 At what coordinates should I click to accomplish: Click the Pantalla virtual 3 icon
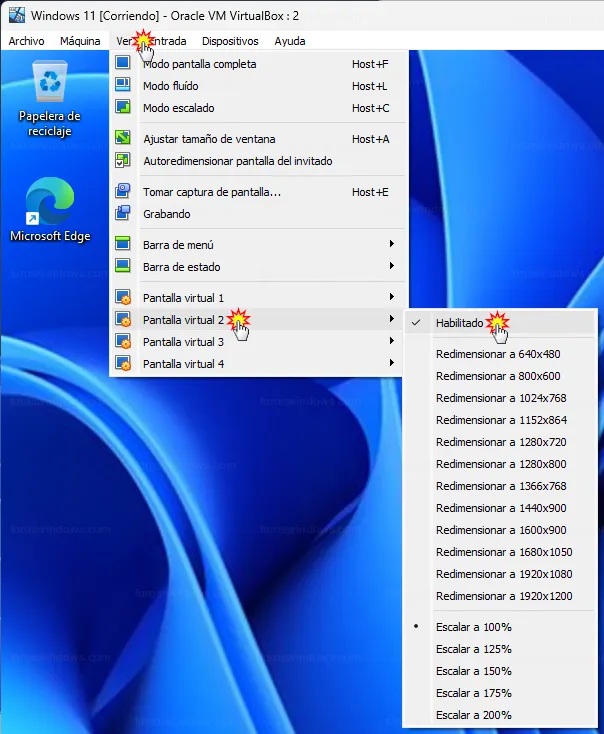tap(123, 341)
